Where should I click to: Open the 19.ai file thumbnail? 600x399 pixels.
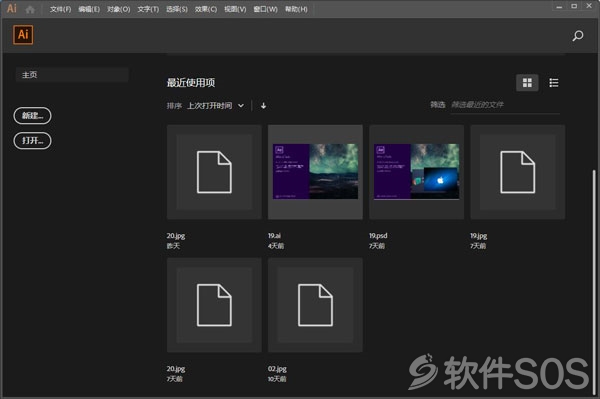tap(315, 172)
